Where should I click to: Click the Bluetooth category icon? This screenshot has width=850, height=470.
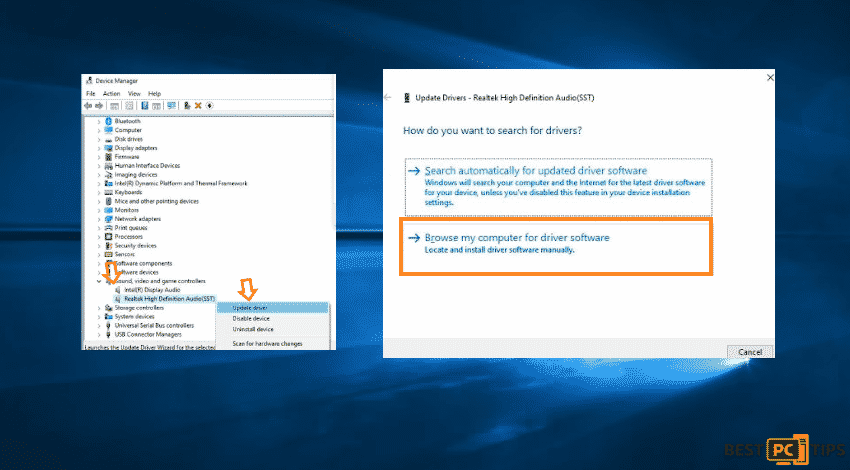point(108,121)
